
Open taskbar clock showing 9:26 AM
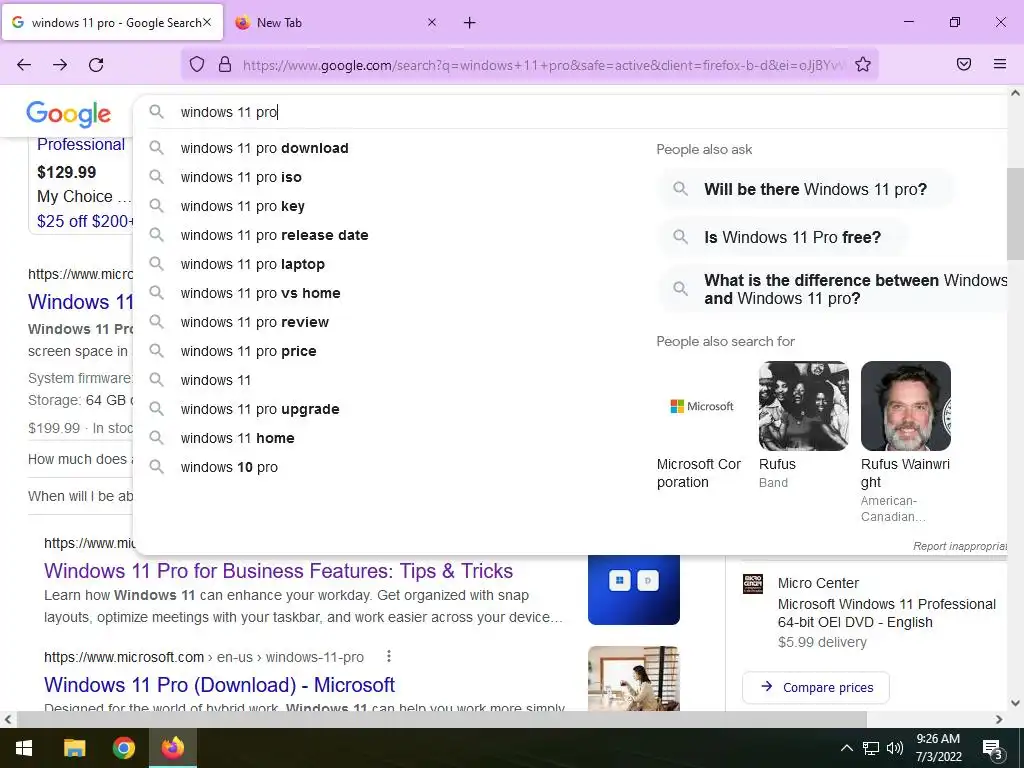[938, 748]
